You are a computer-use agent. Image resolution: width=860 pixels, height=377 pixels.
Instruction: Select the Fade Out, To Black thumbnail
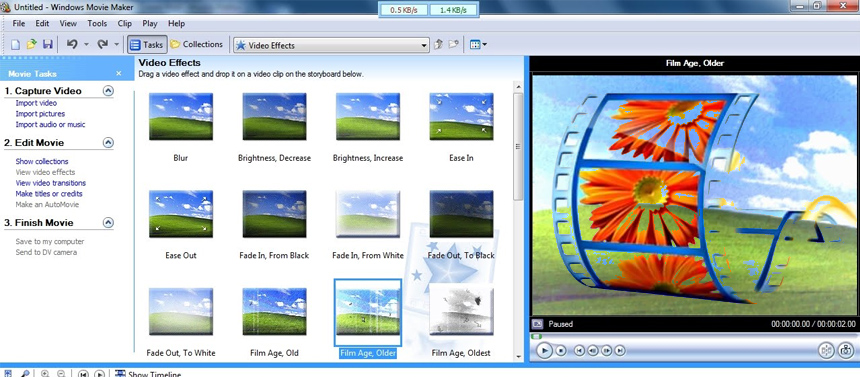coord(461,214)
